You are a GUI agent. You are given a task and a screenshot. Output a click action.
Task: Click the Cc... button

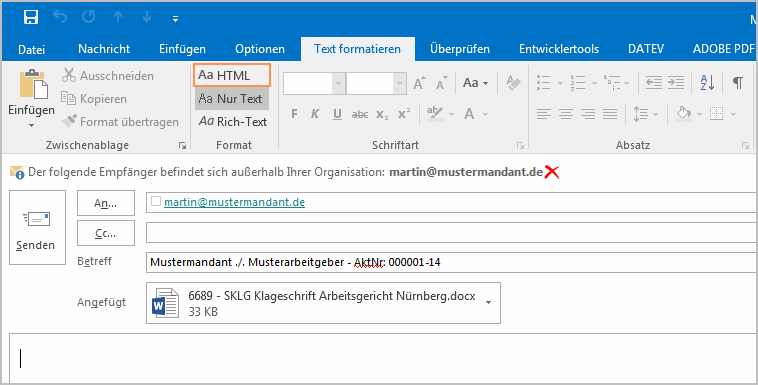tap(106, 233)
